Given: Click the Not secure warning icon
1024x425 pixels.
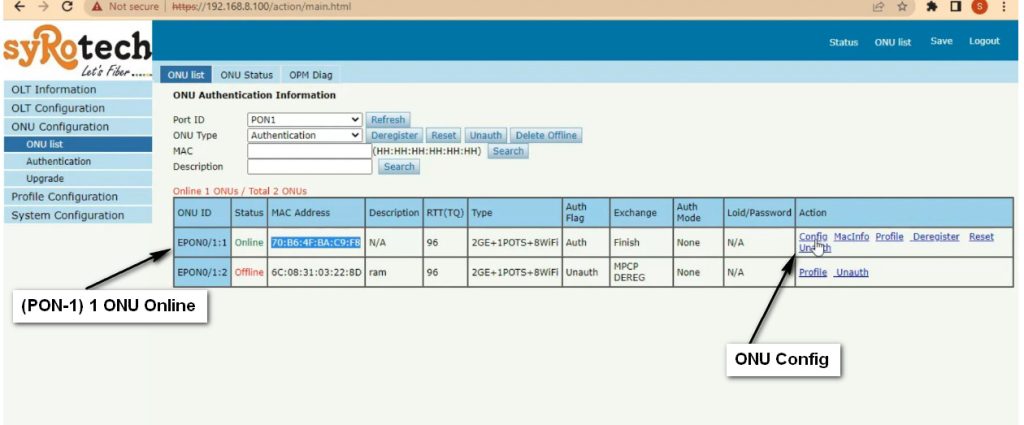Looking at the screenshot, I should (97, 6).
